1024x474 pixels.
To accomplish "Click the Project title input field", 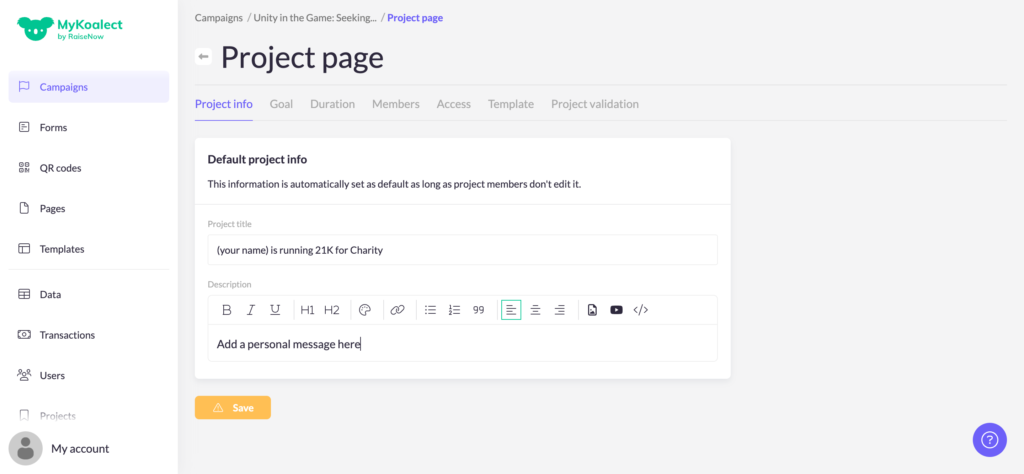I will (462, 250).
